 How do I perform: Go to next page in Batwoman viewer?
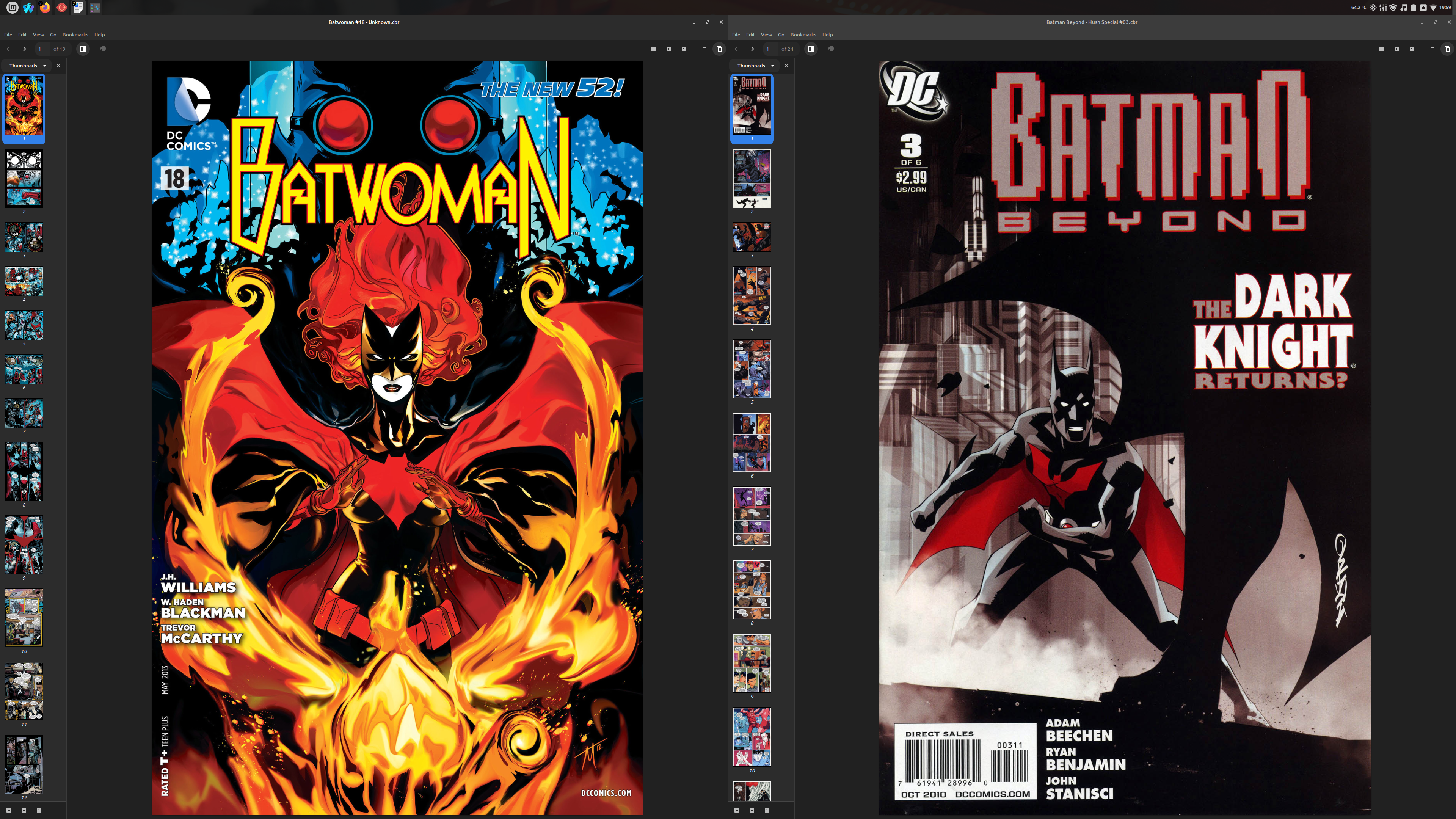[x=24, y=49]
